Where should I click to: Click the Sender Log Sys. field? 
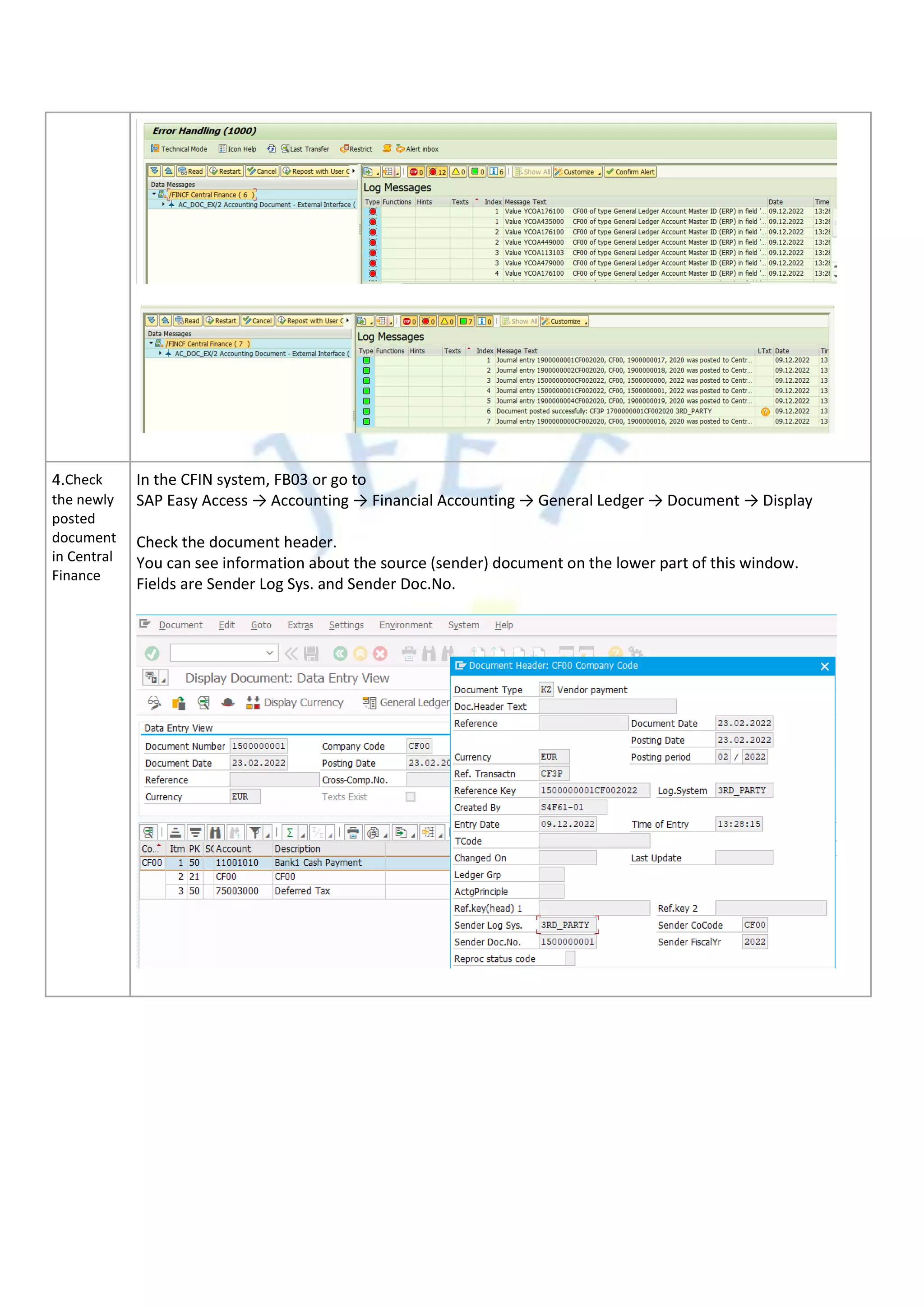pyautogui.click(x=567, y=926)
